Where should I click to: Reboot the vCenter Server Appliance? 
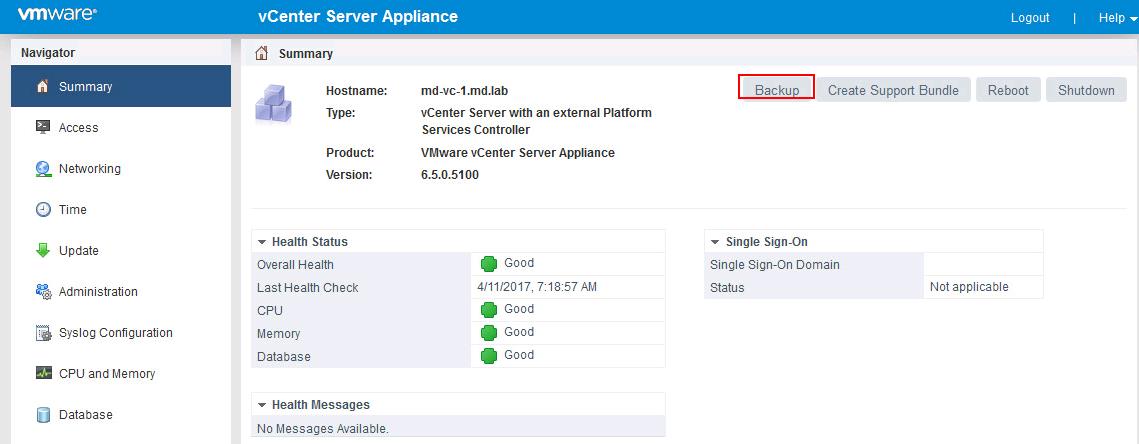tap(1008, 90)
